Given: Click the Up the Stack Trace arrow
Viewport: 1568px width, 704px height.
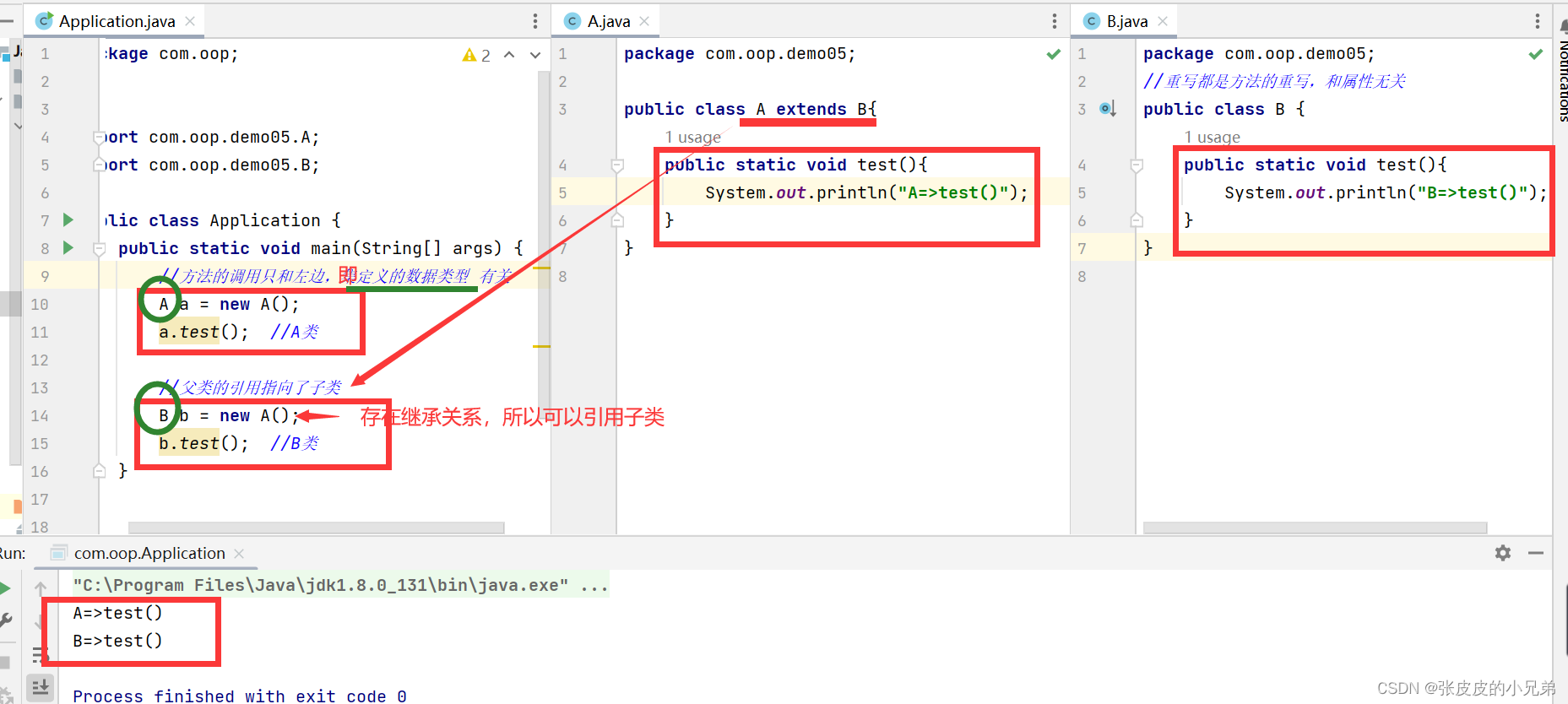Looking at the screenshot, I should click(x=41, y=588).
